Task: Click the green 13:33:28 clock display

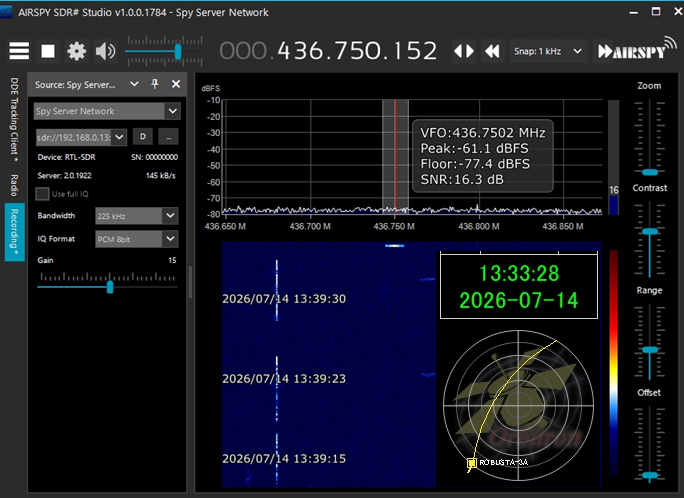Action: tap(519, 273)
